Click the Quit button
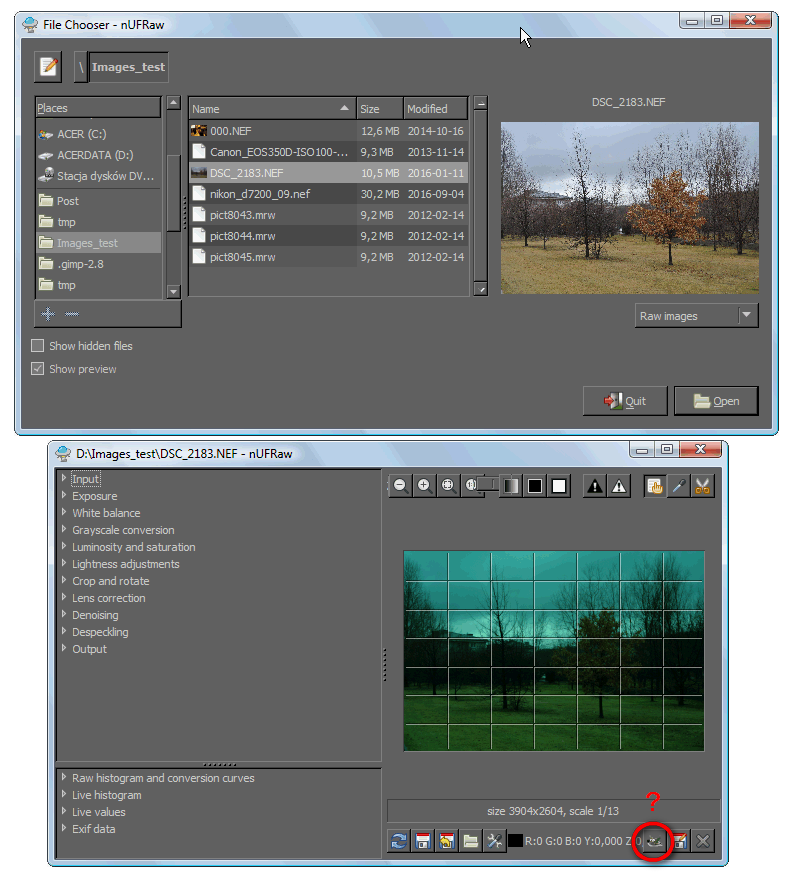 pos(625,401)
